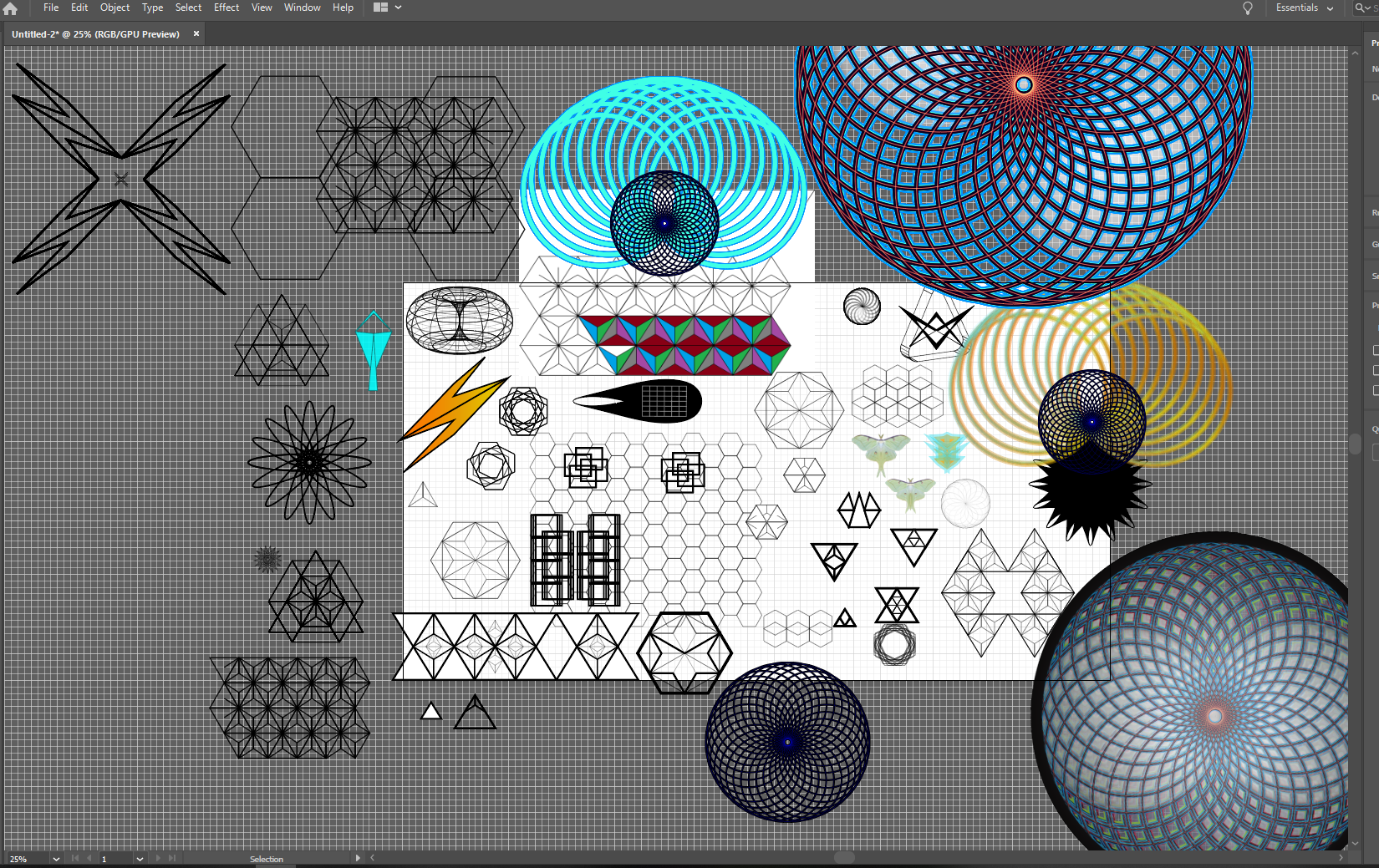Click the Selection status bar text
The image size is (1379, 868).
coord(267,859)
